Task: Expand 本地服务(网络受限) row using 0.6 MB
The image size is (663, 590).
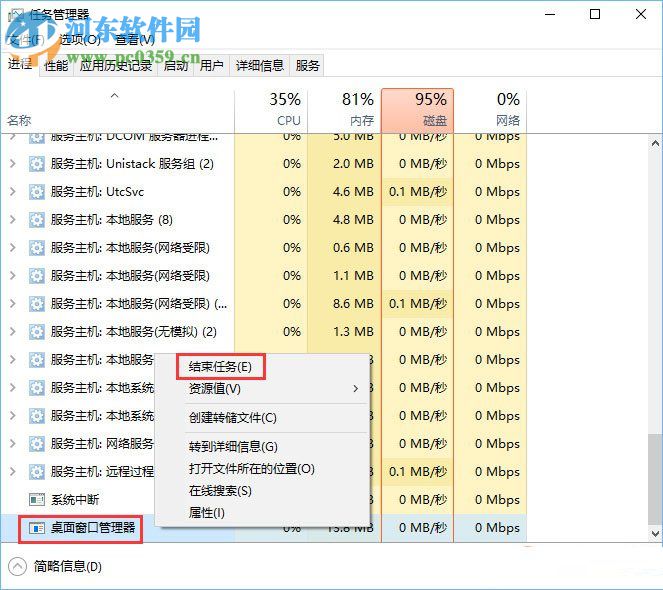Action: [13, 247]
